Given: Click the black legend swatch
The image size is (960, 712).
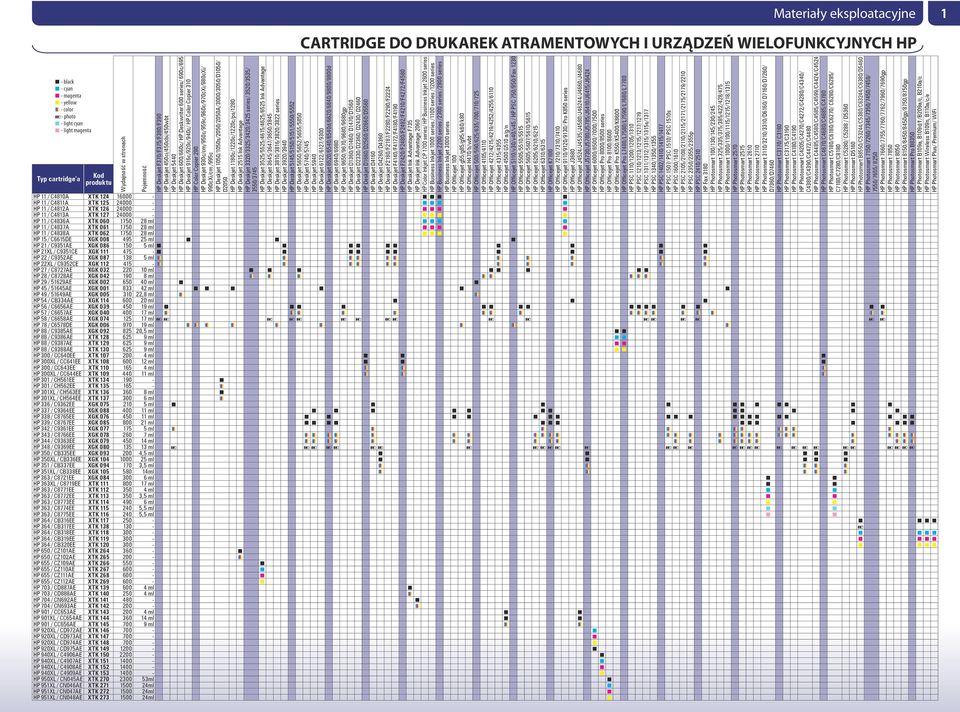Looking at the screenshot, I should pyautogui.click(x=57, y=81).
